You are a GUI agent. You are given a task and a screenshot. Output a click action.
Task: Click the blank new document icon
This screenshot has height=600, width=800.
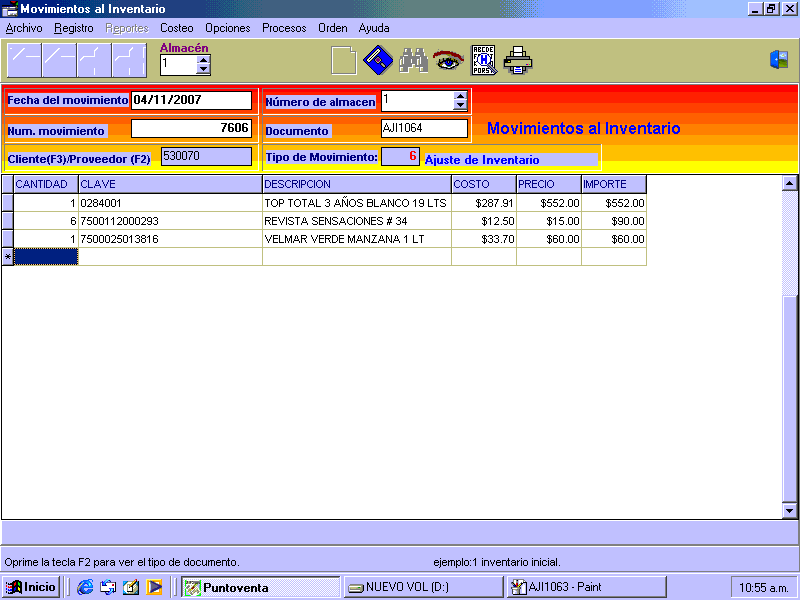tap(343, 61)
